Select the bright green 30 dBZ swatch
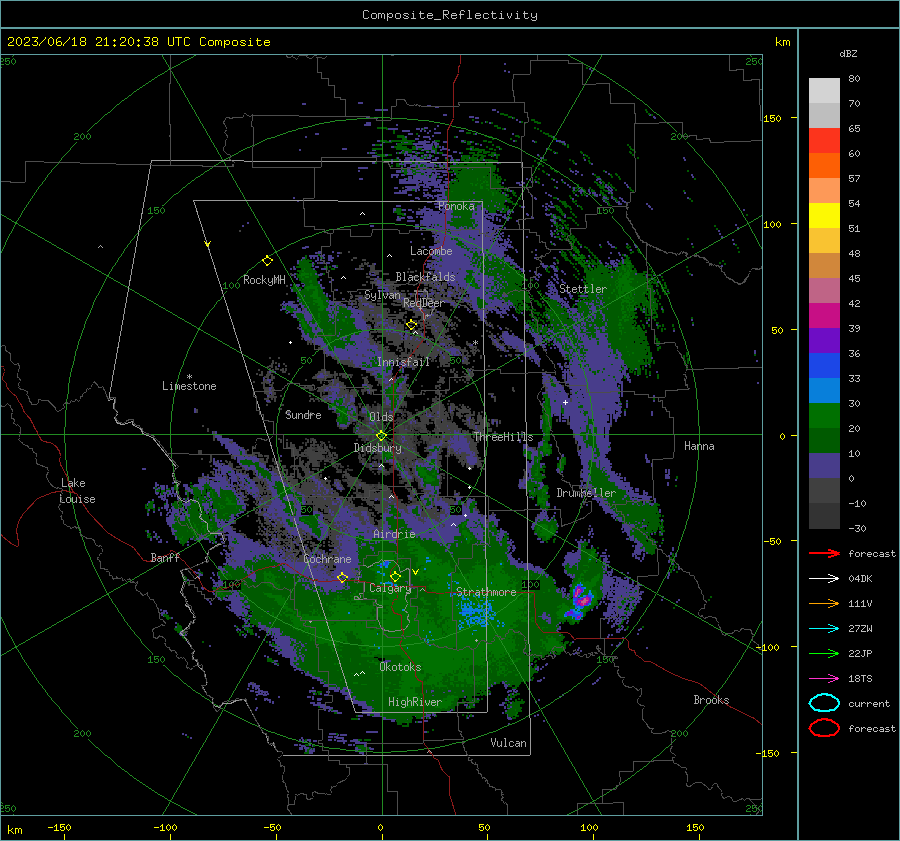This screenshot has height=841, width=900. coord(824,416)
